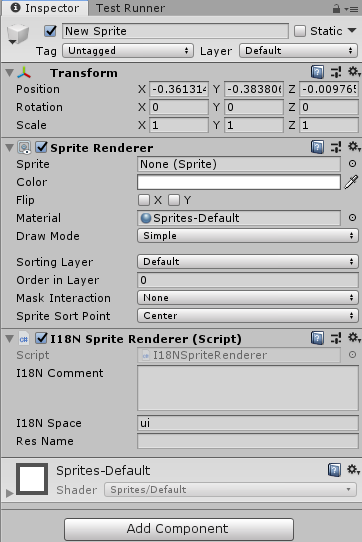
Task: Open Sprites-Default material help icon
Action: [x=334, y=470]
